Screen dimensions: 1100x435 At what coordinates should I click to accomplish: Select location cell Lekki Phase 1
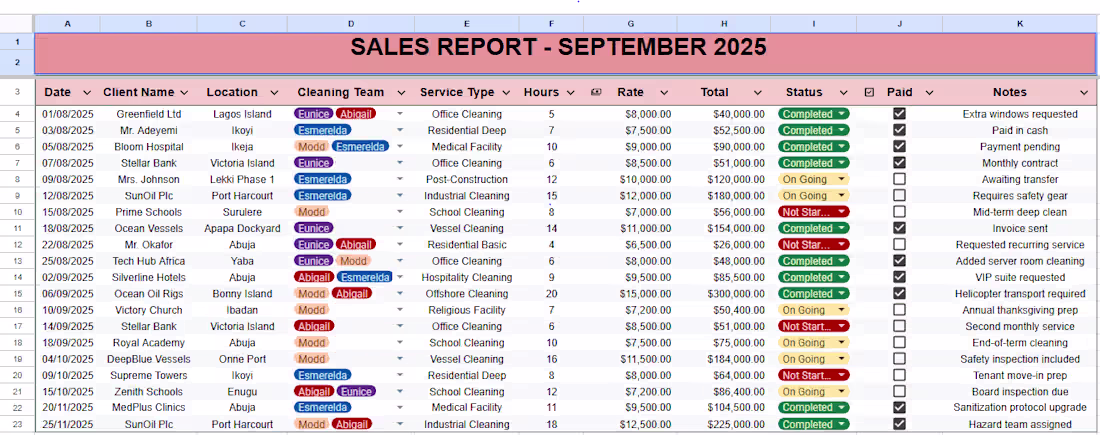tap(242, 179)
